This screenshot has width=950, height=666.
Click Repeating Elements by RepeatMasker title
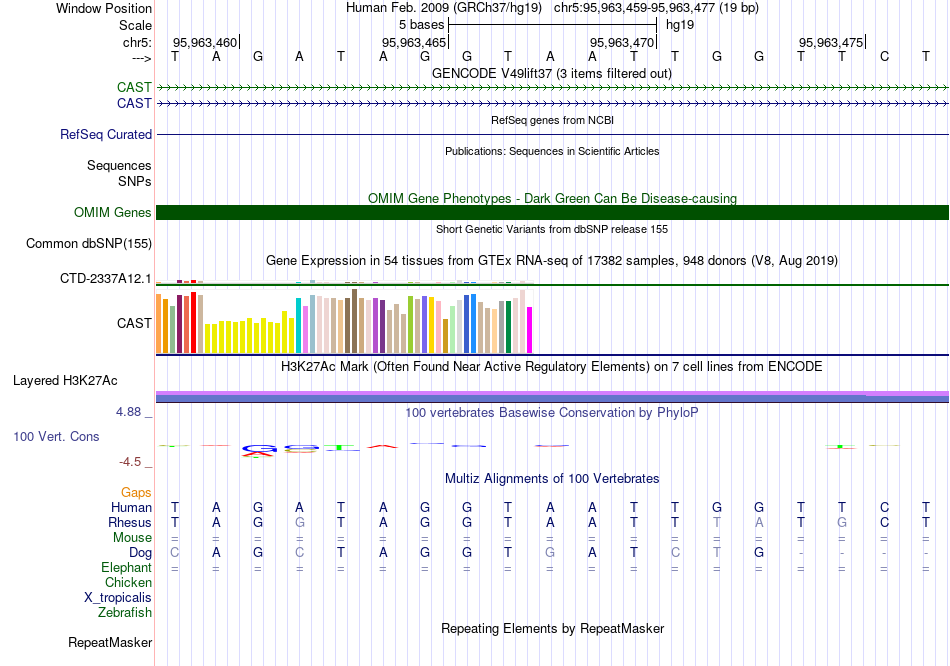[x=552, y=628]
